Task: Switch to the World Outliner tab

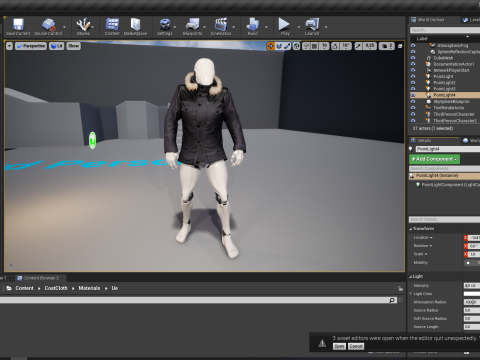Action: pyautogui.click(x=431, y=20)
